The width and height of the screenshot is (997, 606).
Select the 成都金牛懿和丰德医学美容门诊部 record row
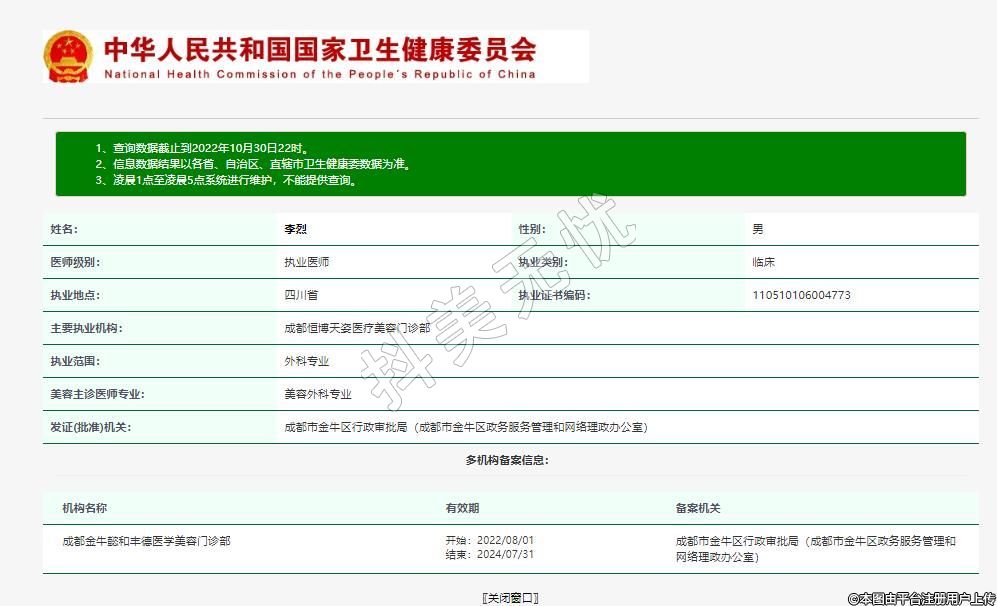146,541
